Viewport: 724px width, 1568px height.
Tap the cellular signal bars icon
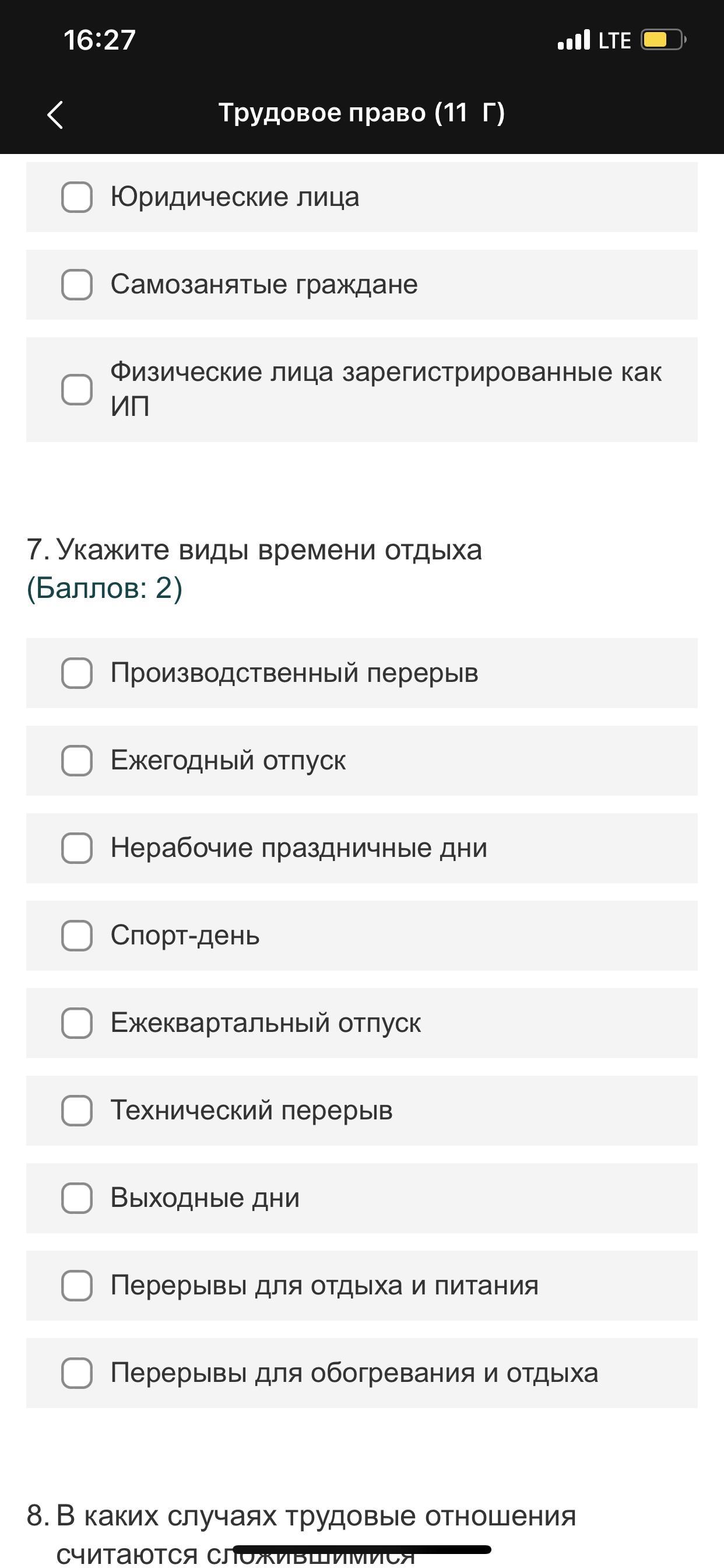pyautogui.click(x=574, y=40)
